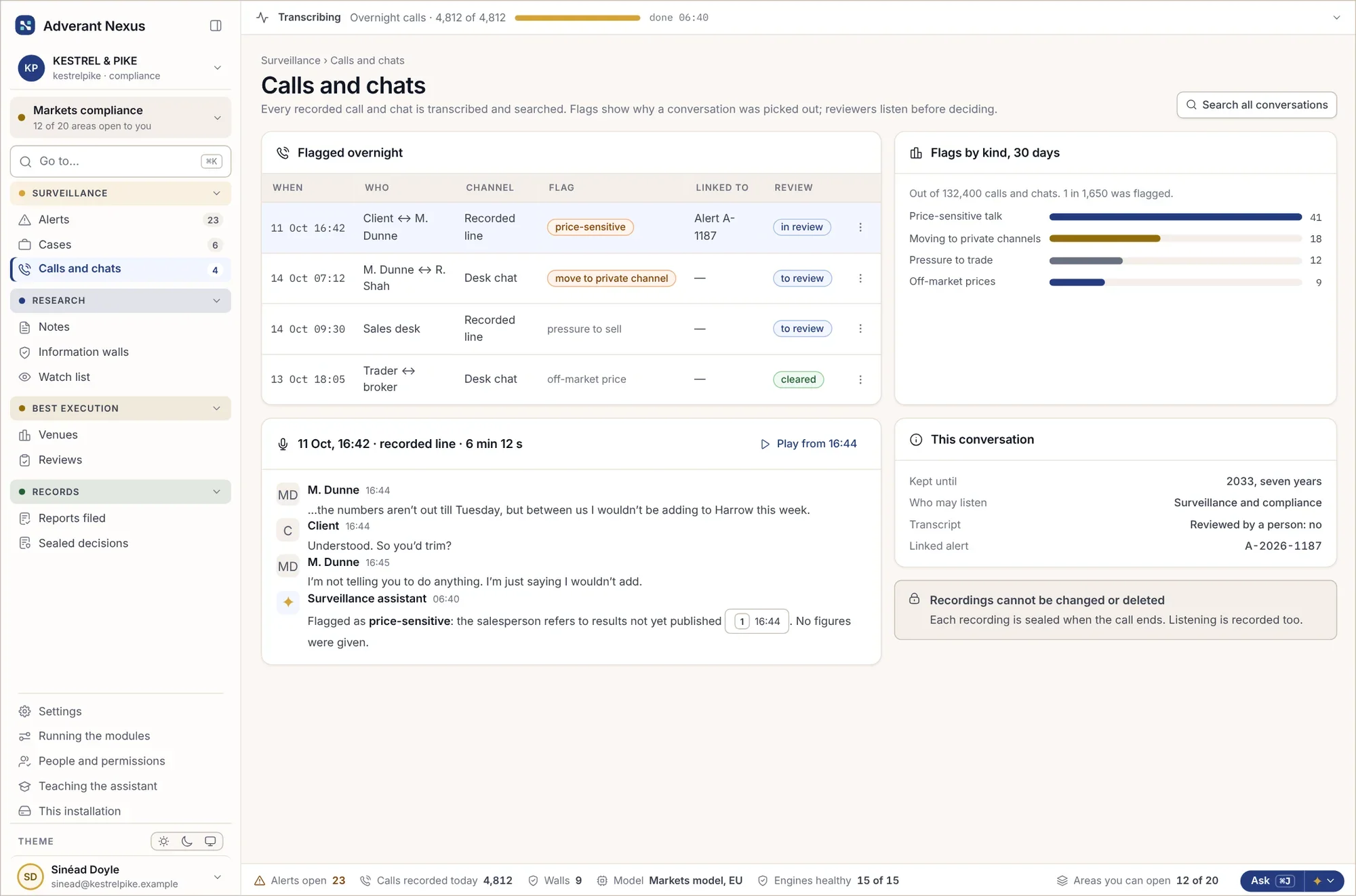The width and height of the screenshot is (1356, 896).
Task: Open row menu for Sales desk call
Action: click(860, 329)
